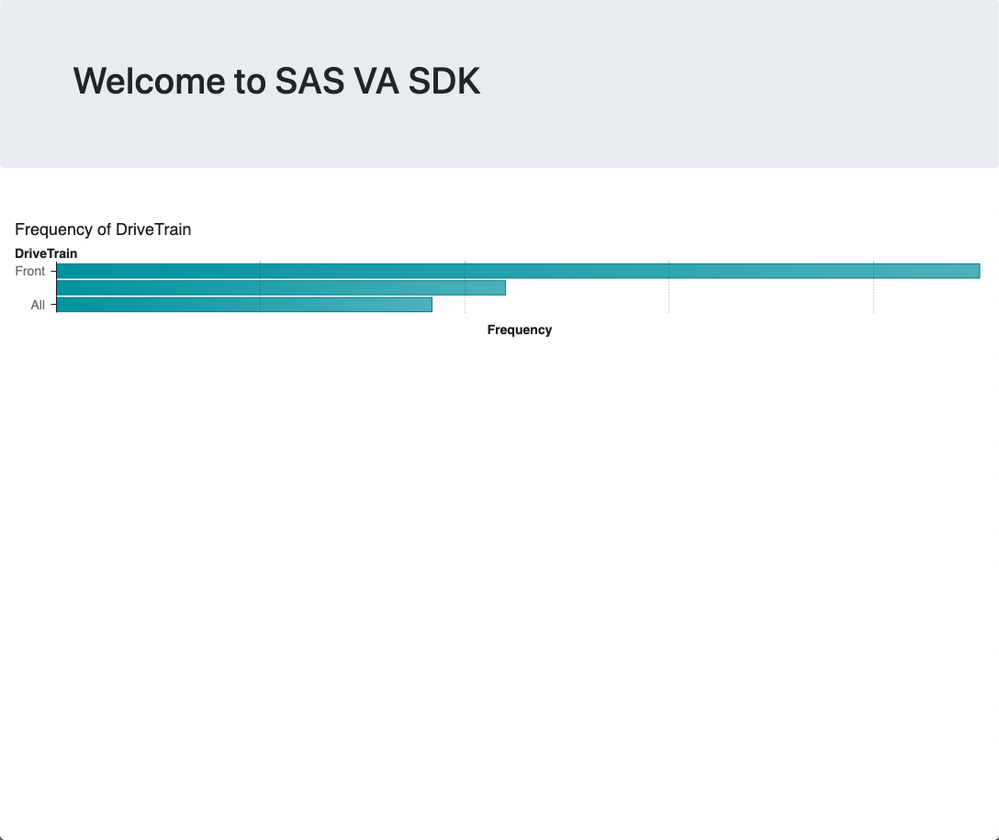
Task: Click the Frequency axis title
Action: point(519,329)
